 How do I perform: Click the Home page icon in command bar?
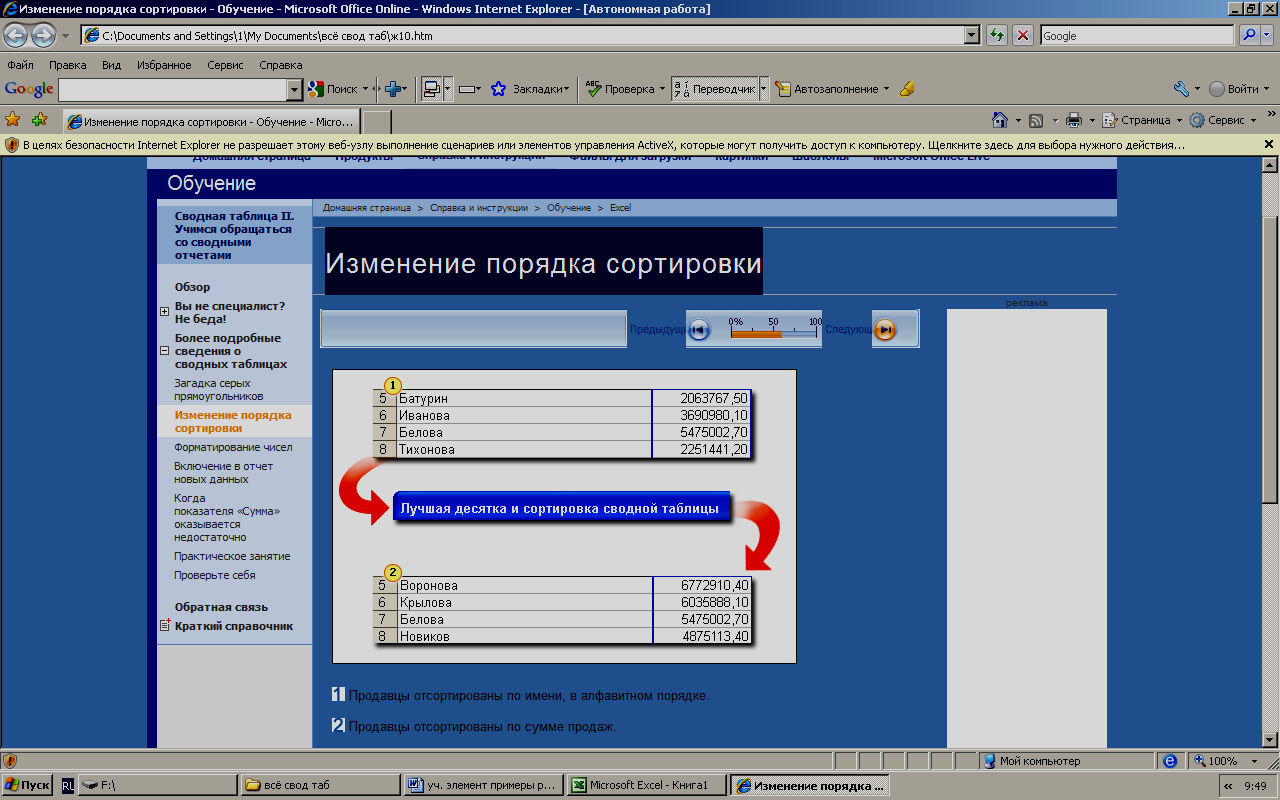pos(999,120)
